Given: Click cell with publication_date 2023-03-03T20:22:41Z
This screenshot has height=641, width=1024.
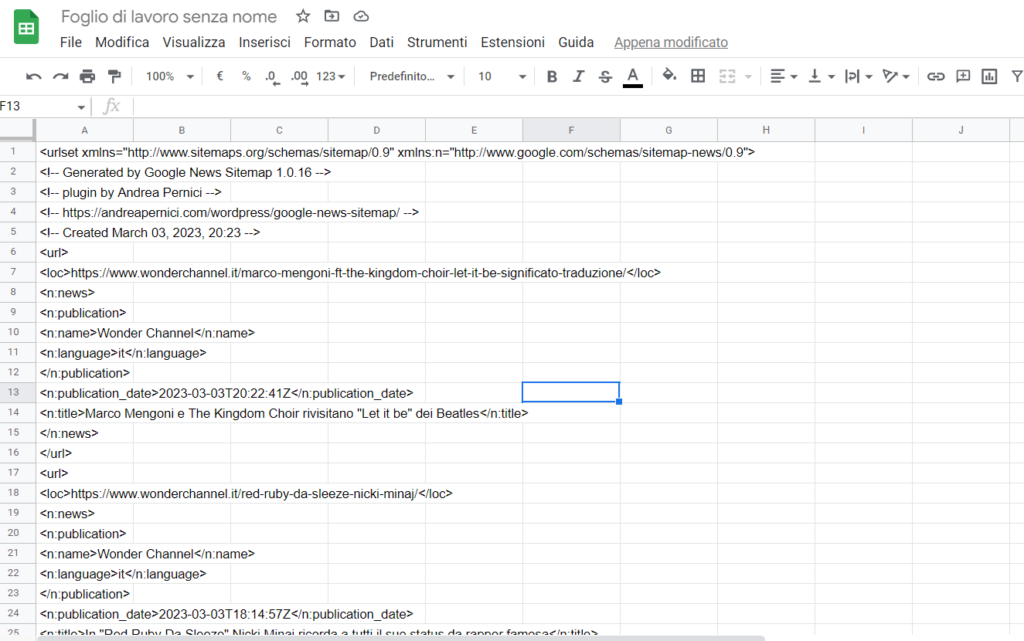Looking at the screenshot, I should point(84,393).
